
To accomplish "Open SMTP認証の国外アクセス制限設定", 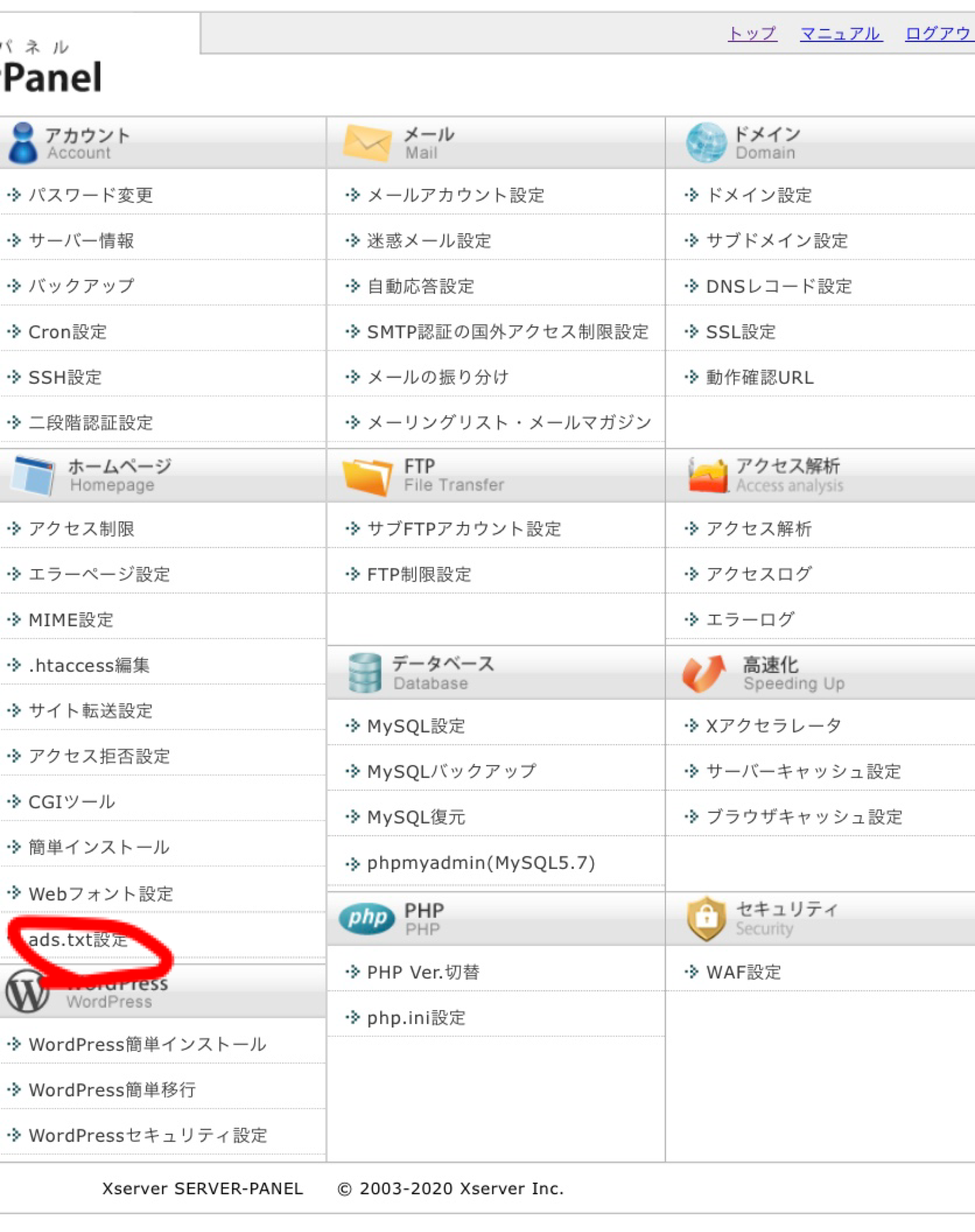I will (508, 332).
